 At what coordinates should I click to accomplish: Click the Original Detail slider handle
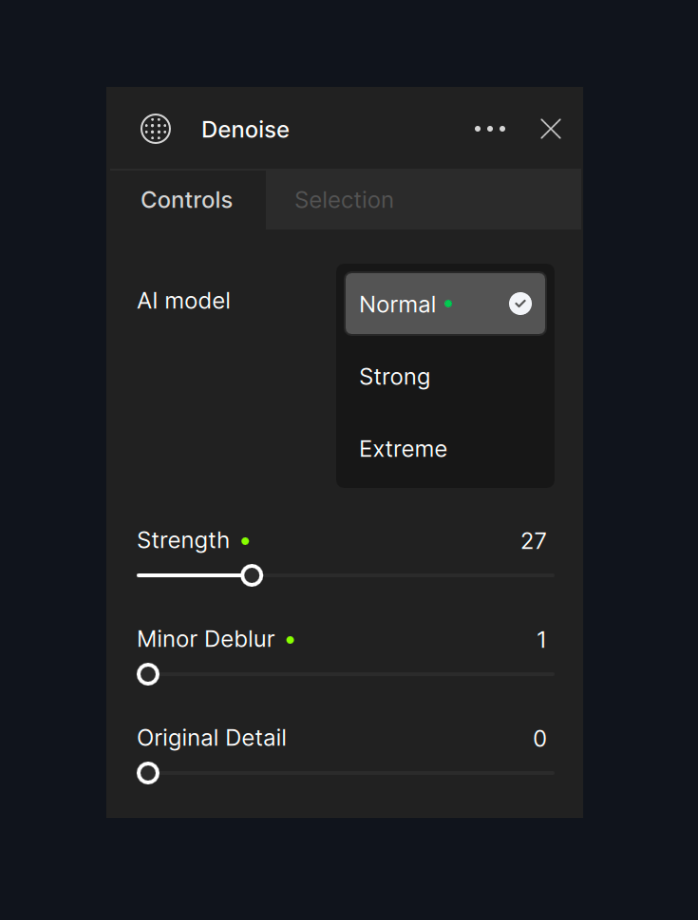[x=148, y=773]
